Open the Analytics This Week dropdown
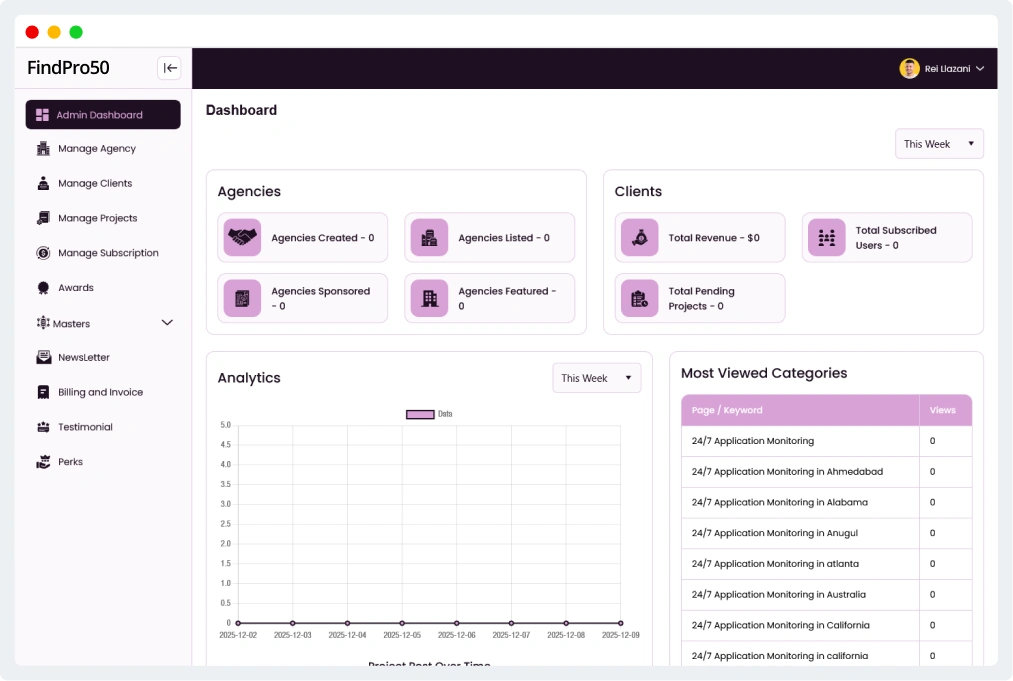This screenshot has width=1013, height=681. coord(596,378)
